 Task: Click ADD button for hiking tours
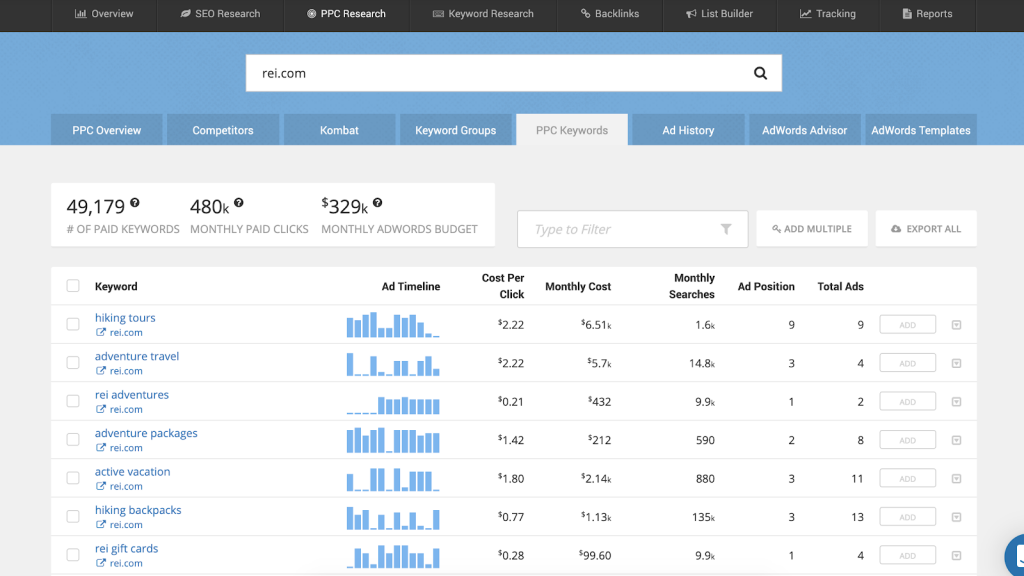(908, 325)
